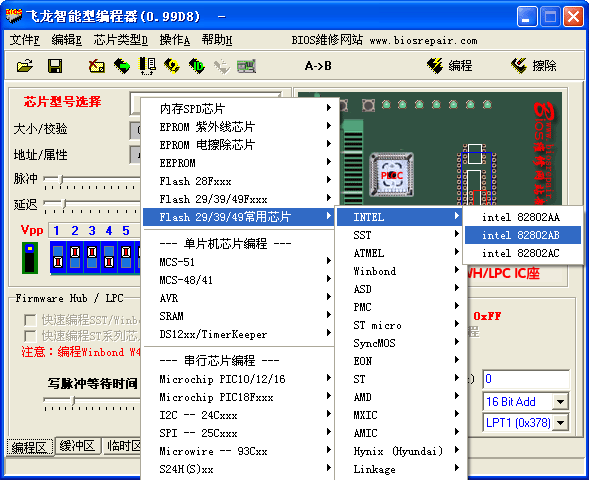Choose DS12xx/TimerKeeper menu entry
The width and height of the screenshot is (589, 480).
pyautogui.click(x=239, y=334)
